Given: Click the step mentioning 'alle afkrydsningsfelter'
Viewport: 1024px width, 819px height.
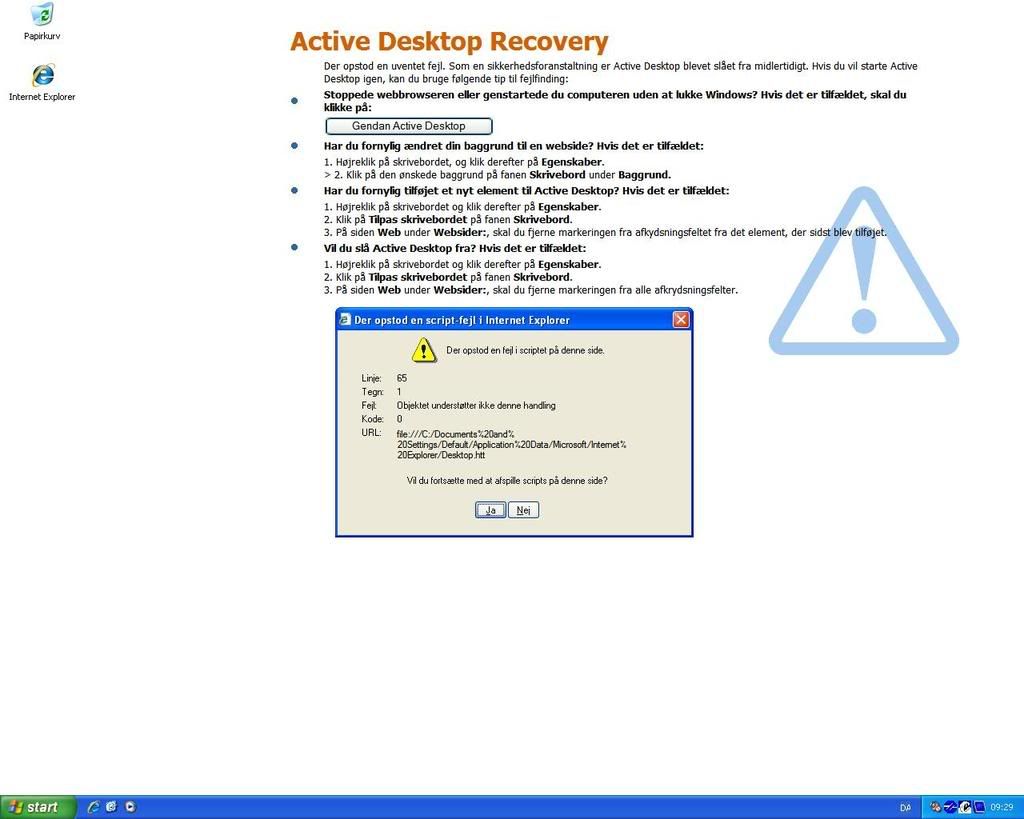Looking at the screenshot, I should click(x=531, y=290).
